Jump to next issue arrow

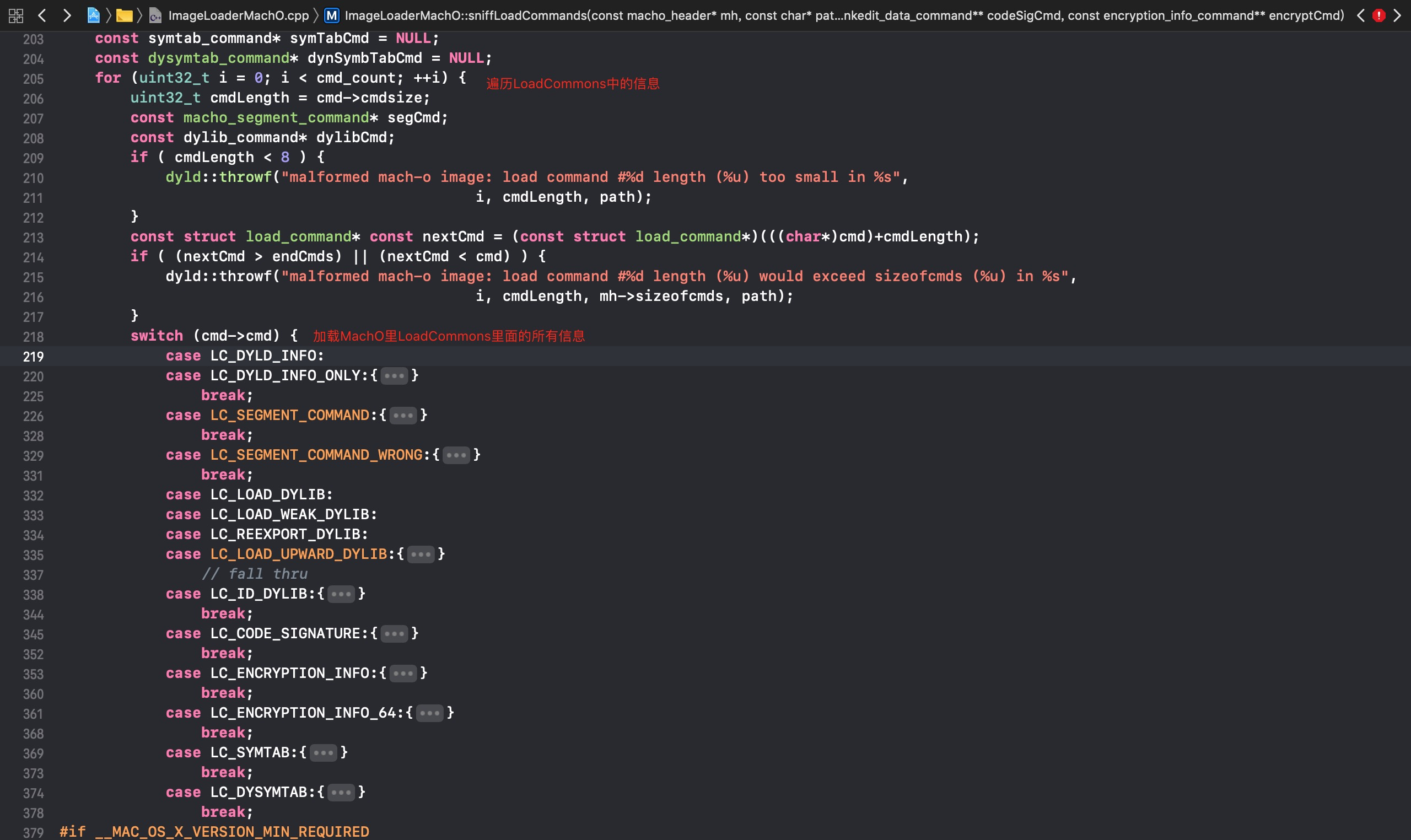pyautogui.click(x=1397, y=15)
